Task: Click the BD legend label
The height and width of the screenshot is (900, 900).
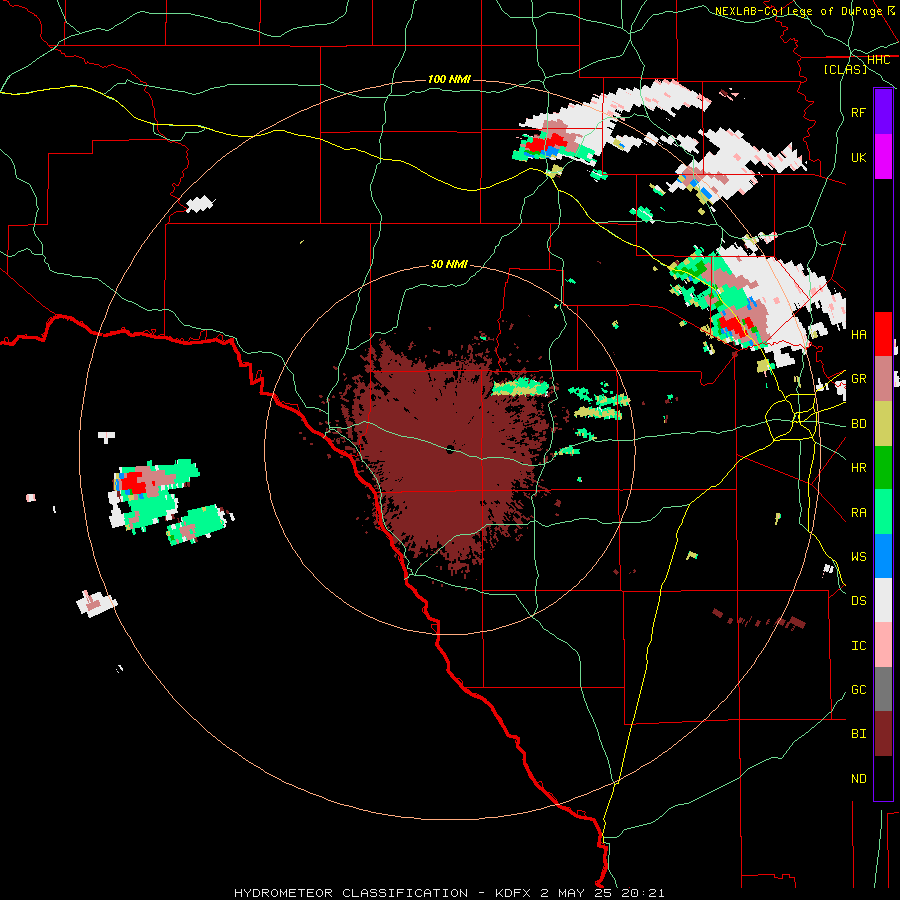Action: [858, 423]
